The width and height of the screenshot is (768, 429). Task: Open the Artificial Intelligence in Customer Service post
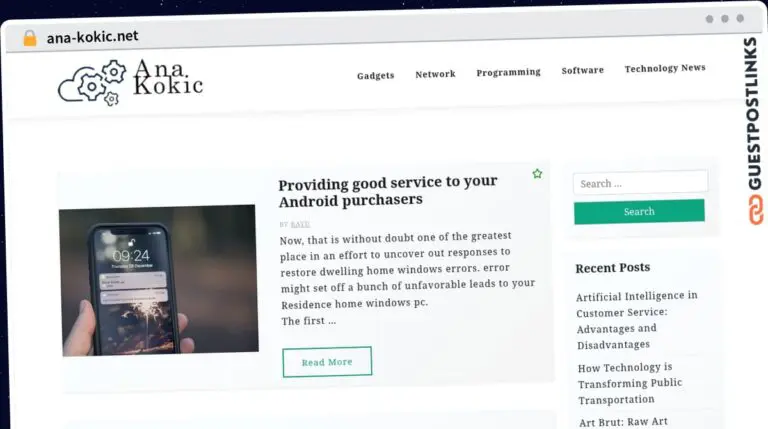[637, 320]
